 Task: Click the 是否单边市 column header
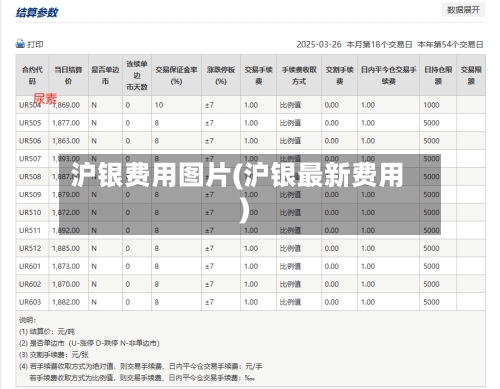click(x=105, y=75)
